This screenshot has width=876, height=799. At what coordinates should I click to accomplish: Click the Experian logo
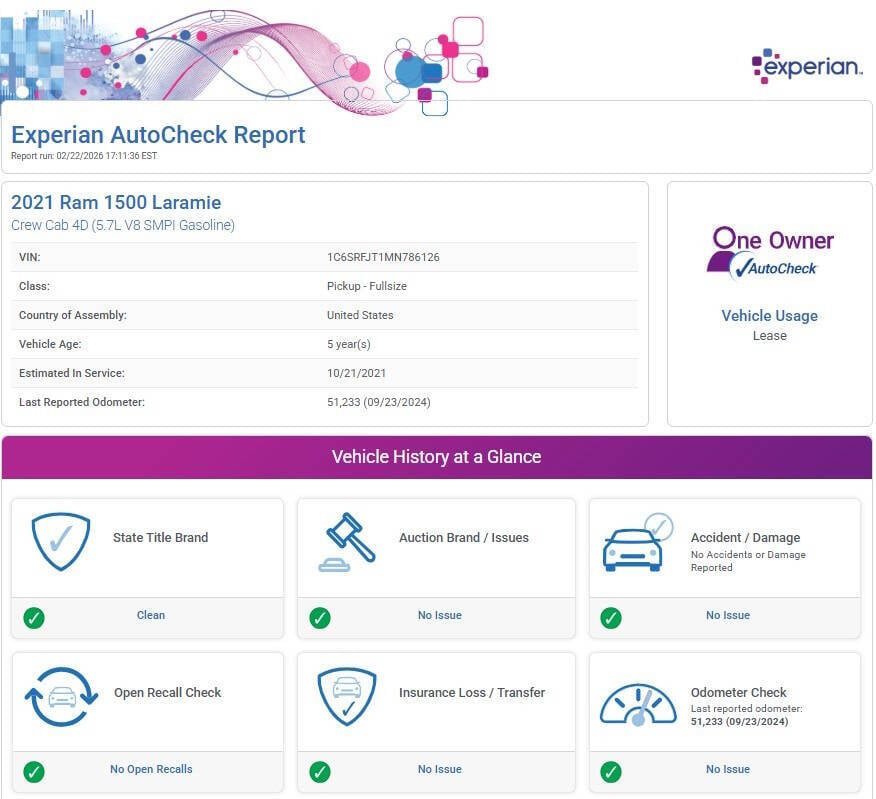(x=807, y=66)
